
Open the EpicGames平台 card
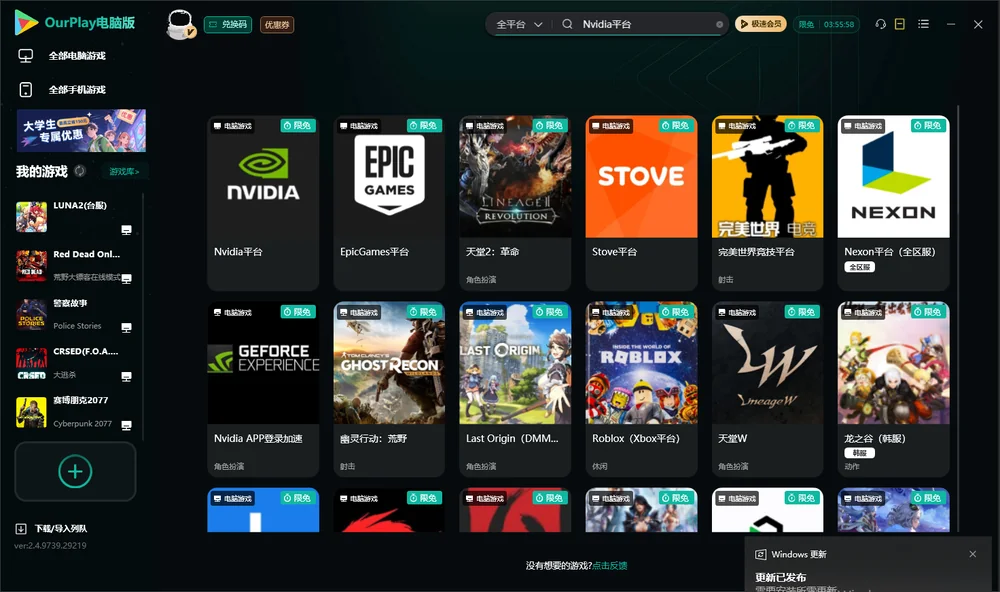coord(389,203)
